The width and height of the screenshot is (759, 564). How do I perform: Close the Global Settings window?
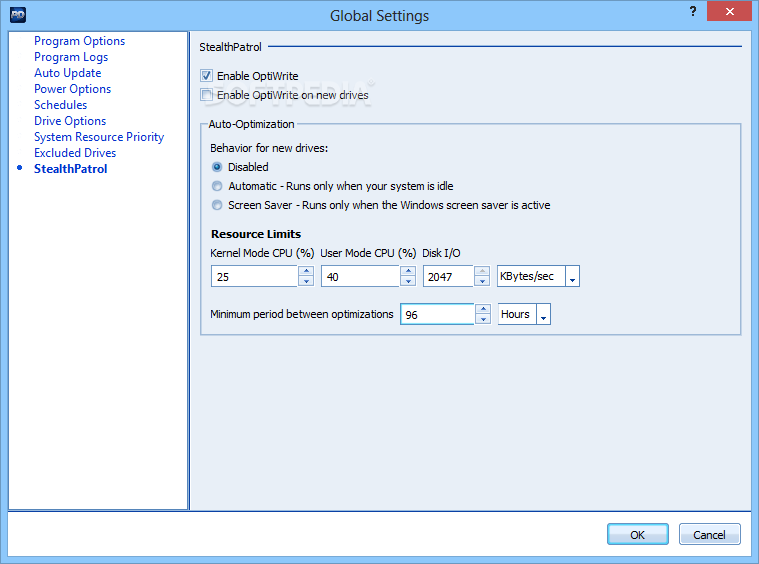(x=729, y=11)
